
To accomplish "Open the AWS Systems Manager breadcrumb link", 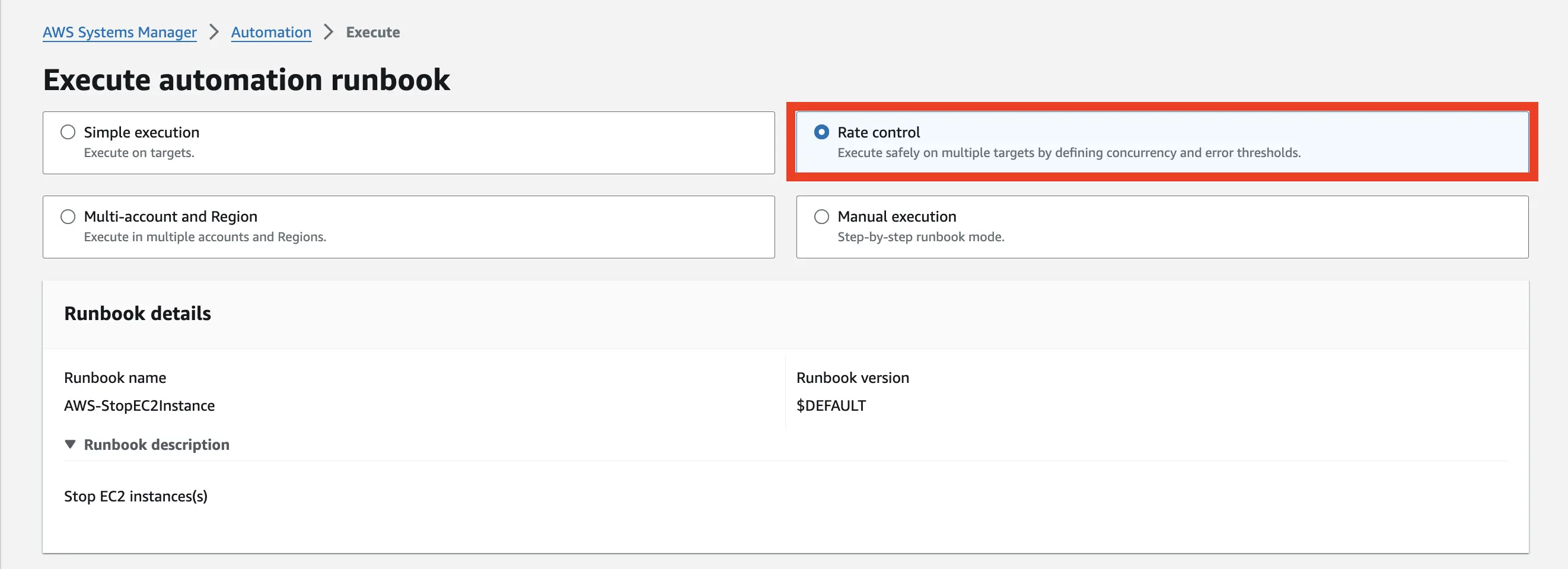I will click(x=119, y=31).
